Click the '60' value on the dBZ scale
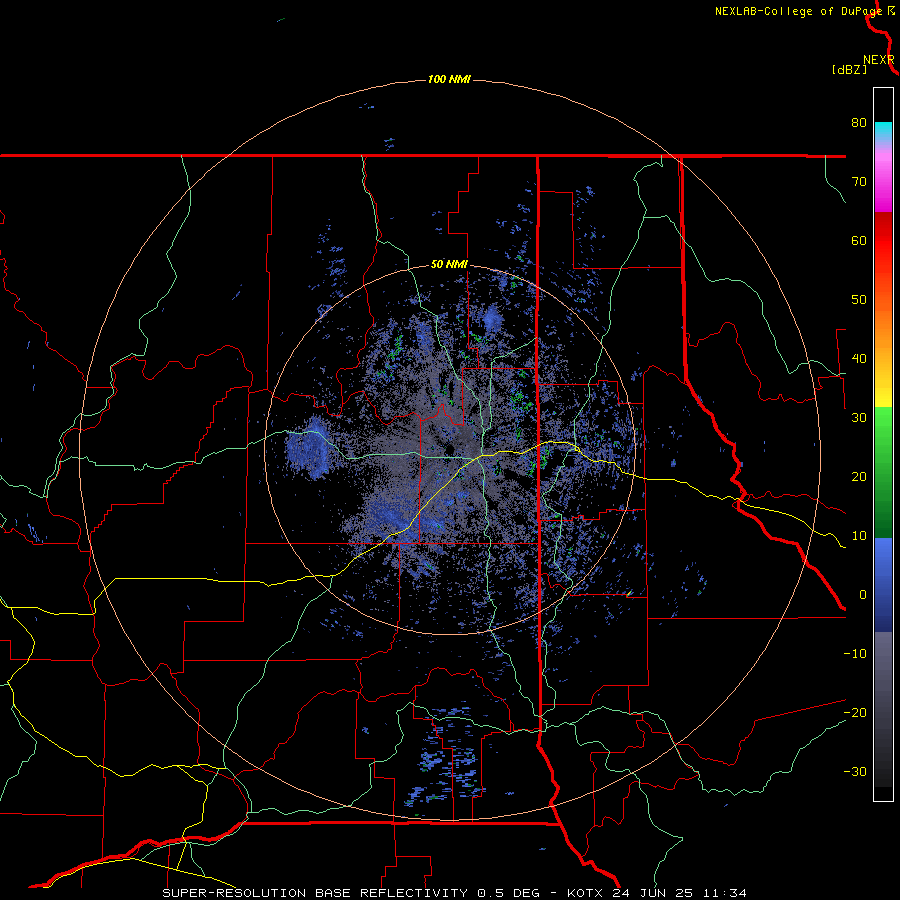 tap(859, 240)
